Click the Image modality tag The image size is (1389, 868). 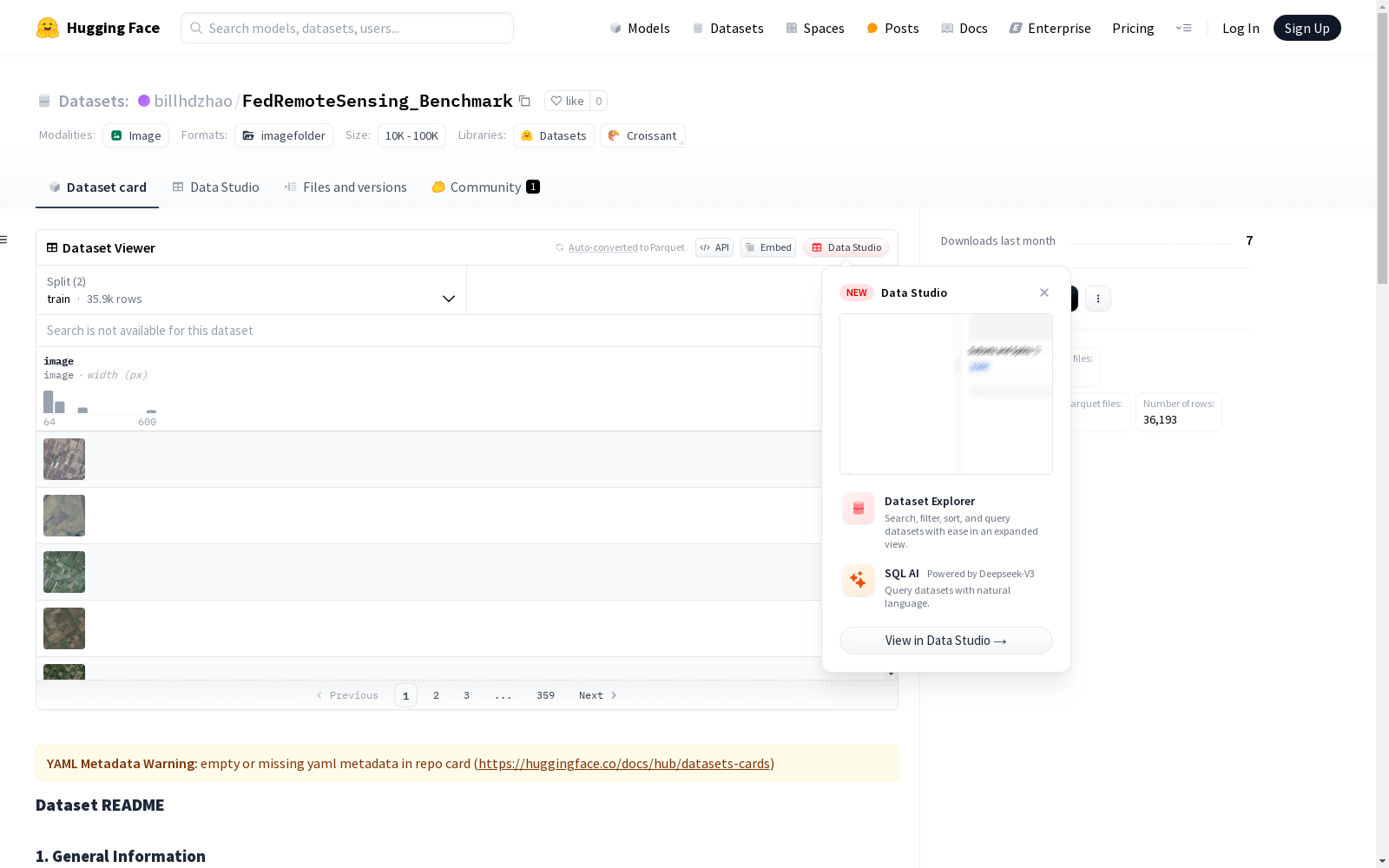(x=136, y=135)
